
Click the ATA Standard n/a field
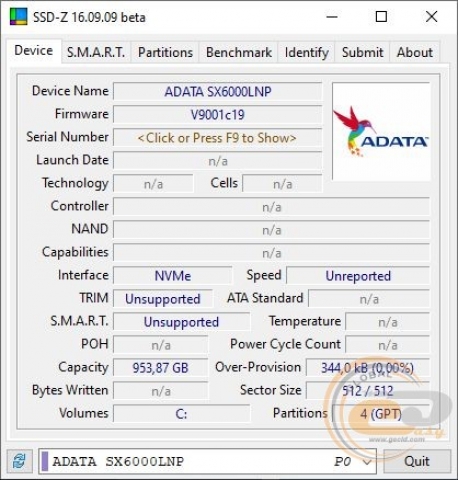click(x=369, y=299)
